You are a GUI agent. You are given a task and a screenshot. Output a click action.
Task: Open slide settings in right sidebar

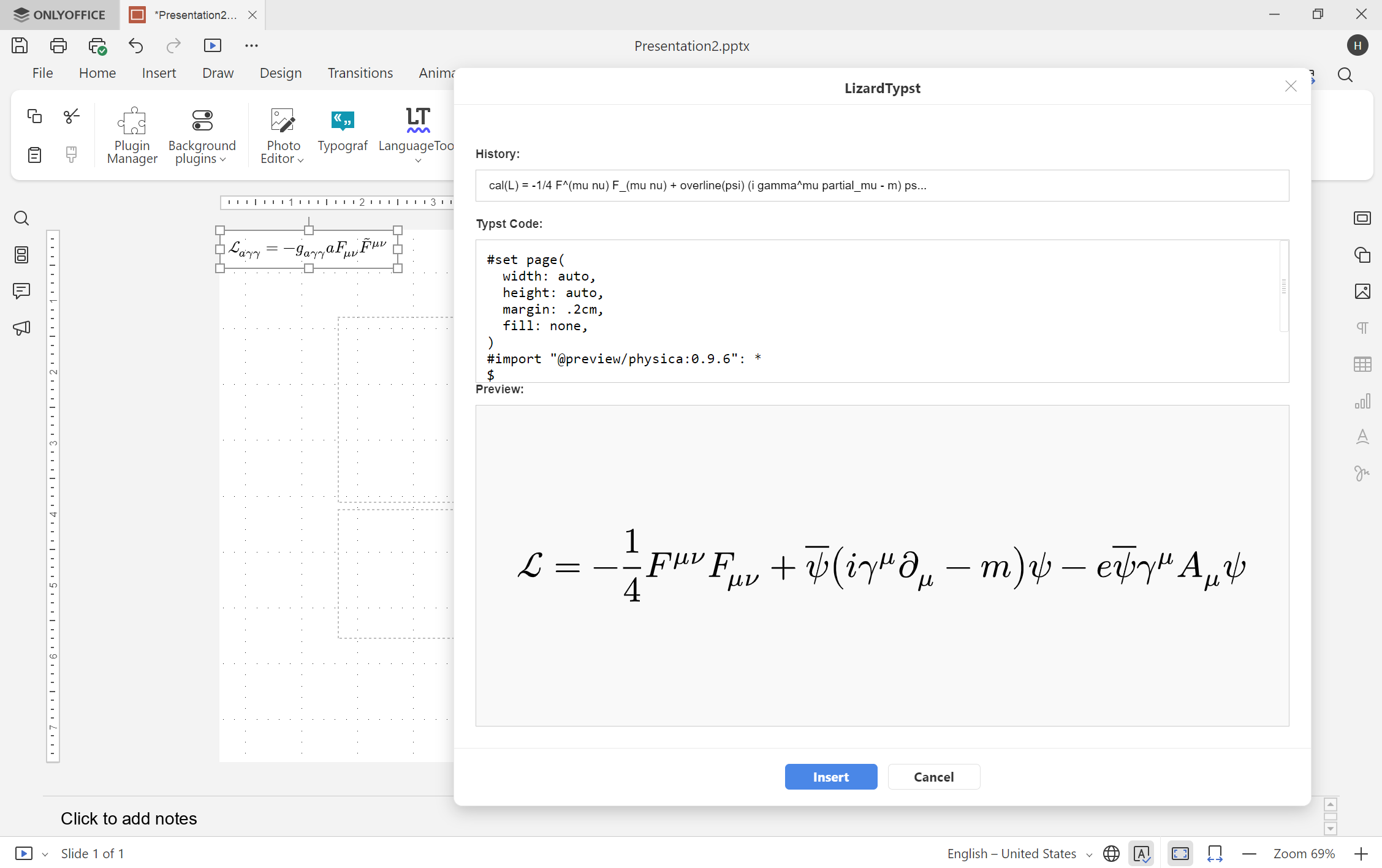coord(1363,218)
